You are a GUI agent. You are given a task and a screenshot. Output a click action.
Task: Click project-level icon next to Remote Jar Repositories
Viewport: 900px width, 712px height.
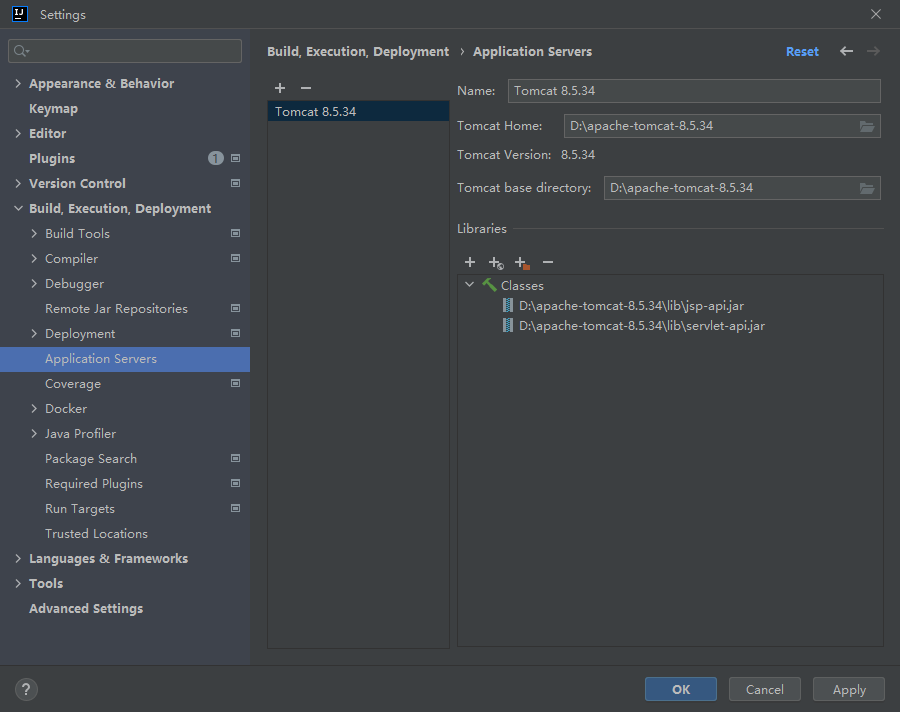tap(235, 308)
